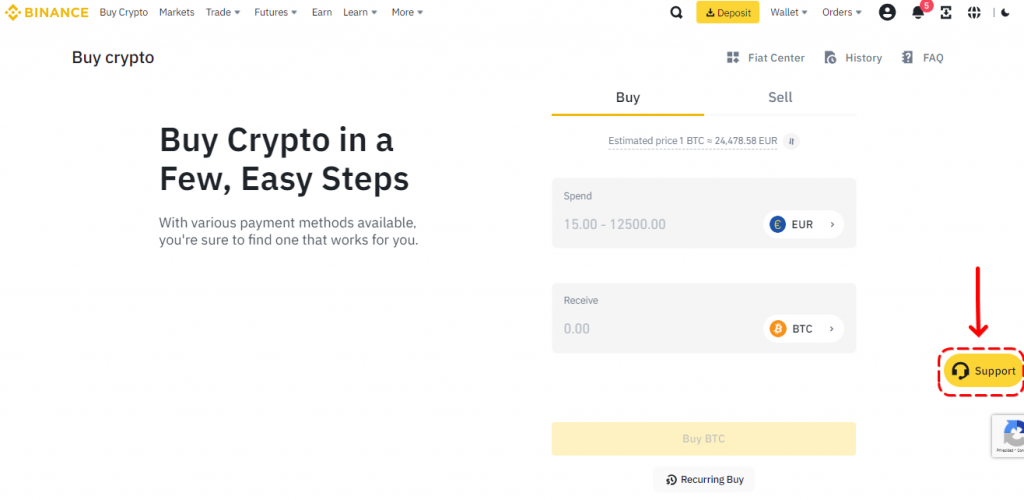Open the notifications bell
The image size is (1024, 500).
point(918,13)
